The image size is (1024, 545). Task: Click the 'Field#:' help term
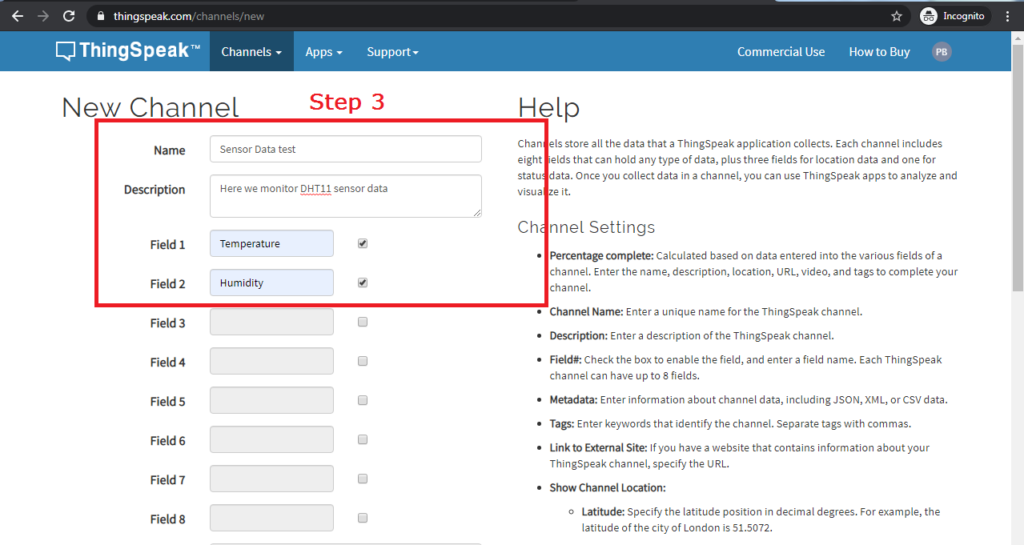tap(565, 360)
